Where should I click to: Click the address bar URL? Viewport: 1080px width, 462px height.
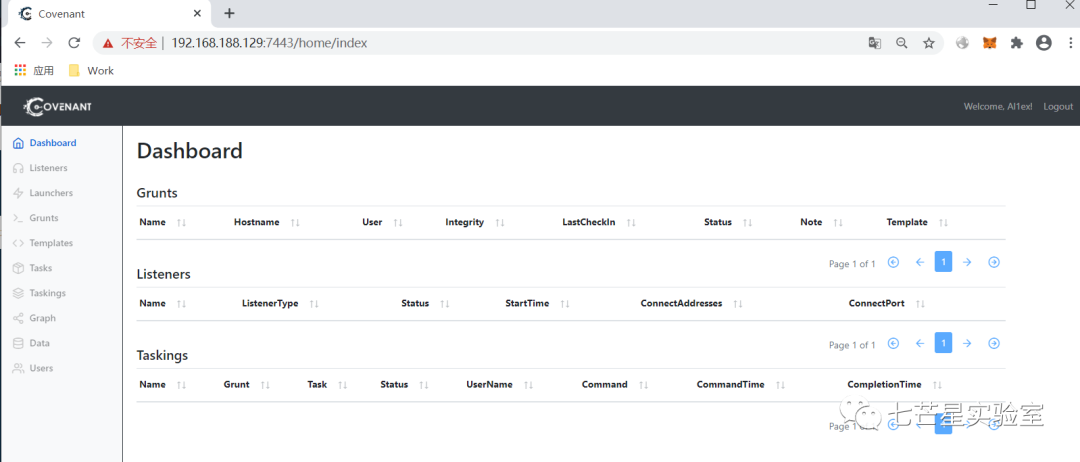[x=269, y=43]
